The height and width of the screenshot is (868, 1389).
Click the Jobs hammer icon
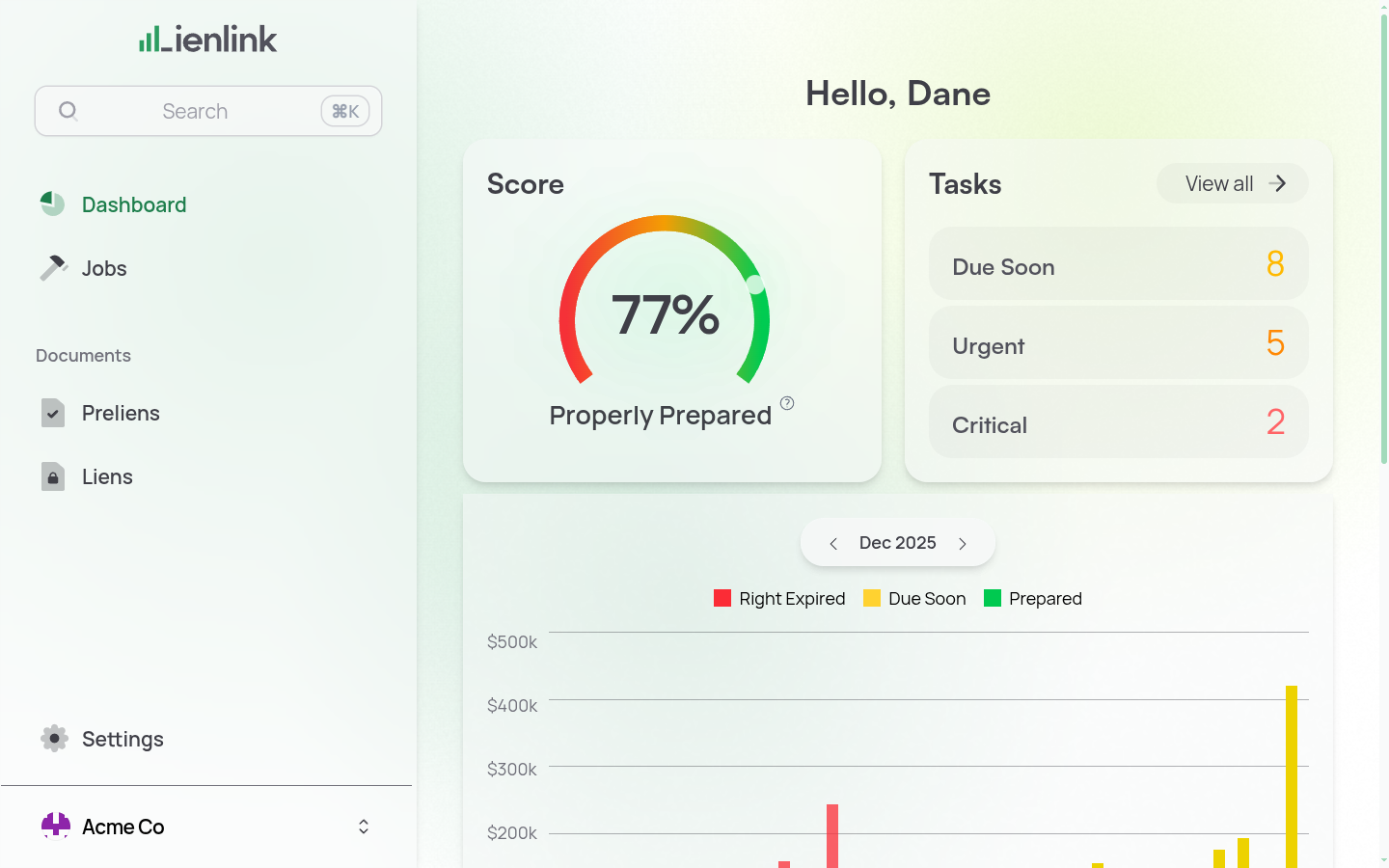click(52, 267)
